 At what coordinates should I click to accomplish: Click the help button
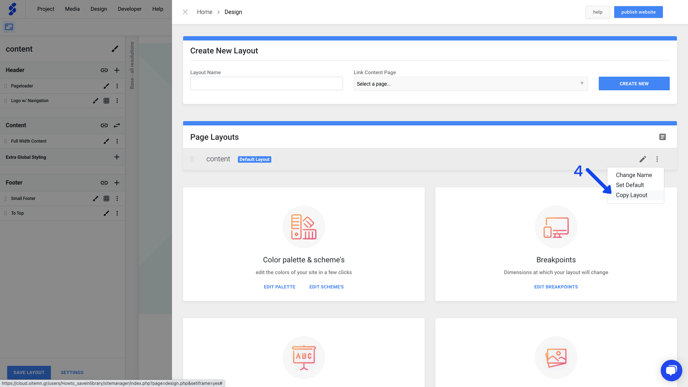pos(598,12)
